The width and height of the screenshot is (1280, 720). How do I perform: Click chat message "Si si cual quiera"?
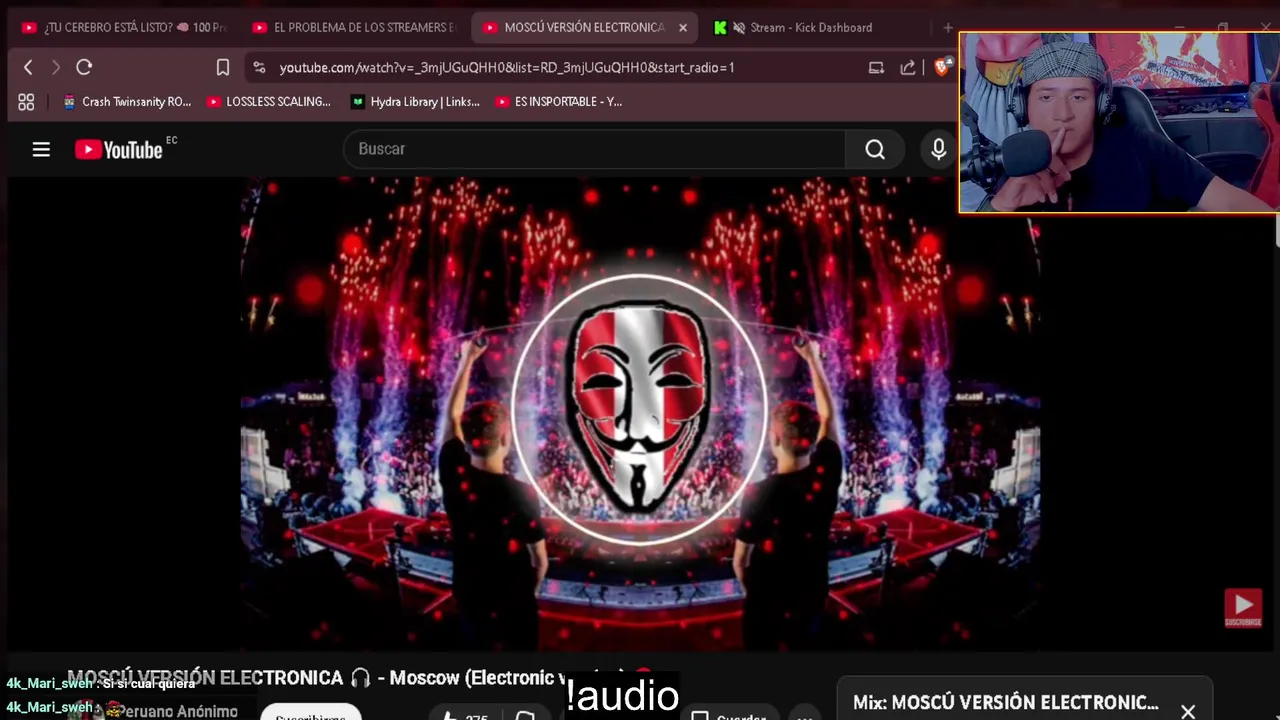click(149, 684)
